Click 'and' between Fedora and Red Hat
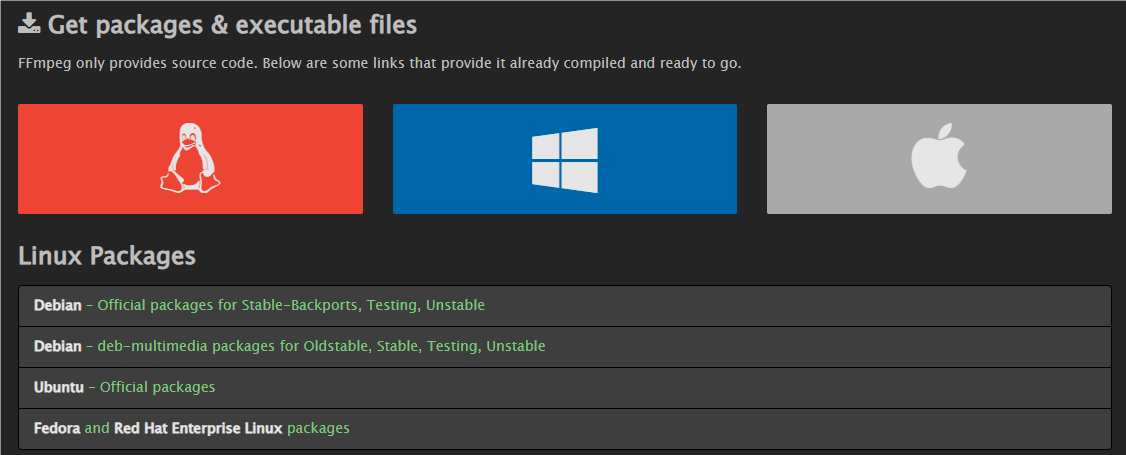1126x455 pixels. [x=97, y=428]
